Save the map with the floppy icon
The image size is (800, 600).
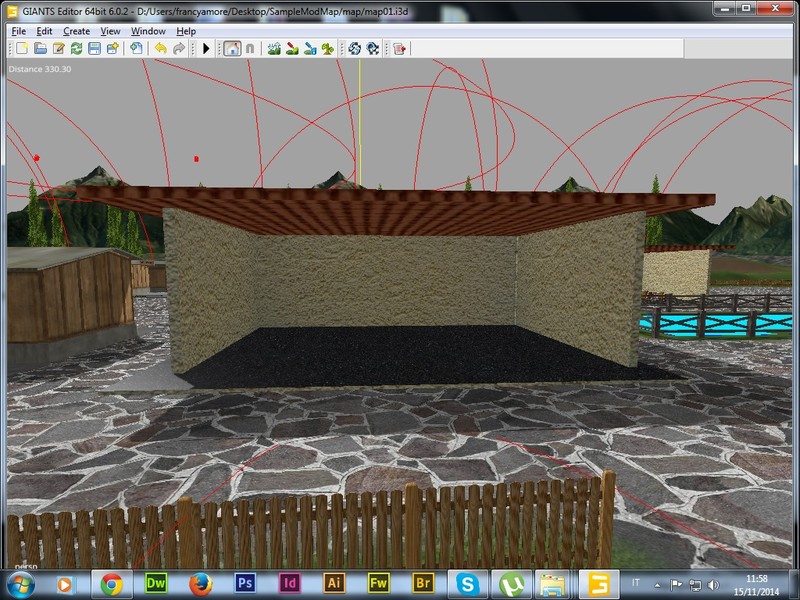94,48
